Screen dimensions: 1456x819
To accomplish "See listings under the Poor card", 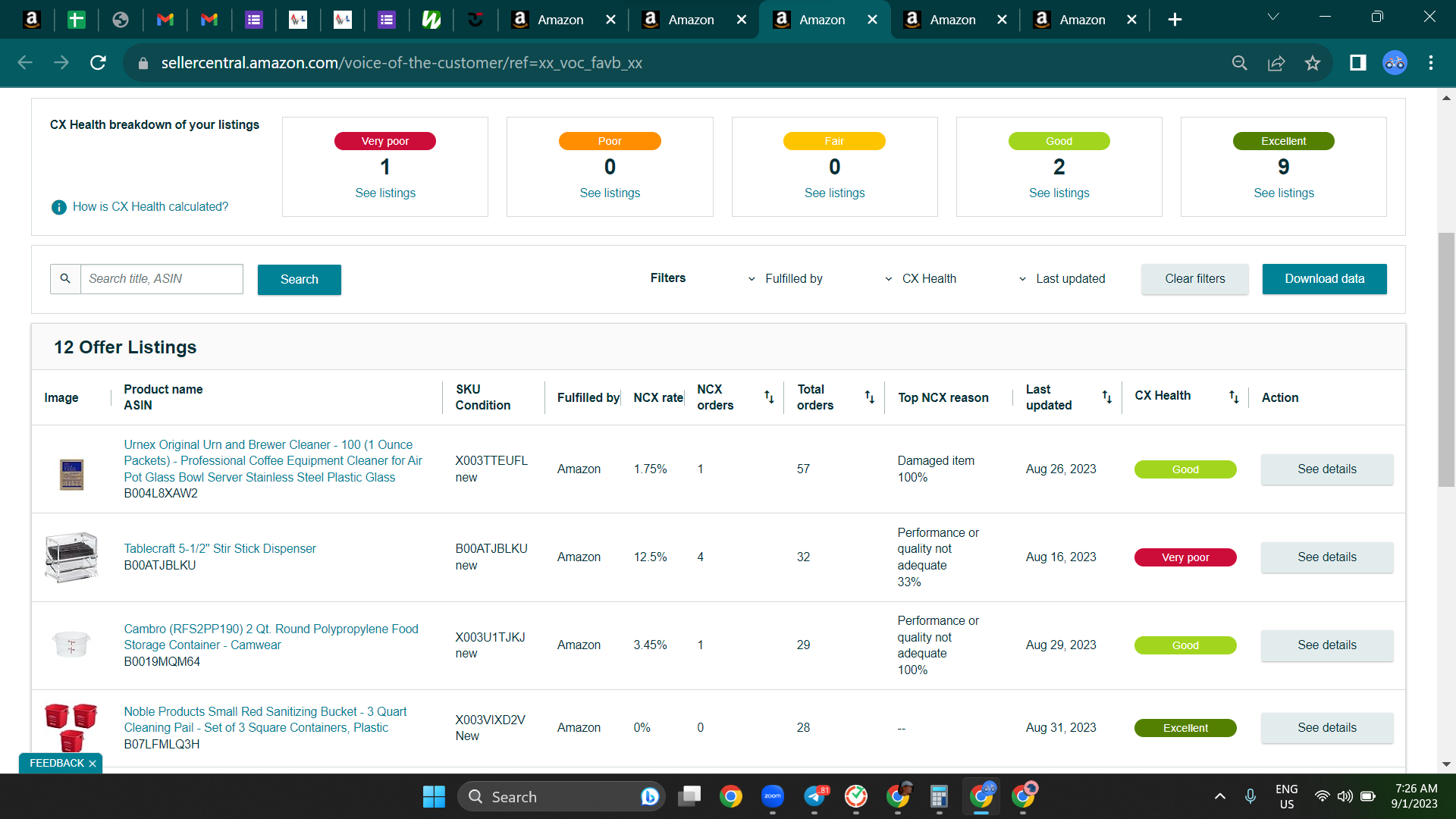I will point(610,193).
